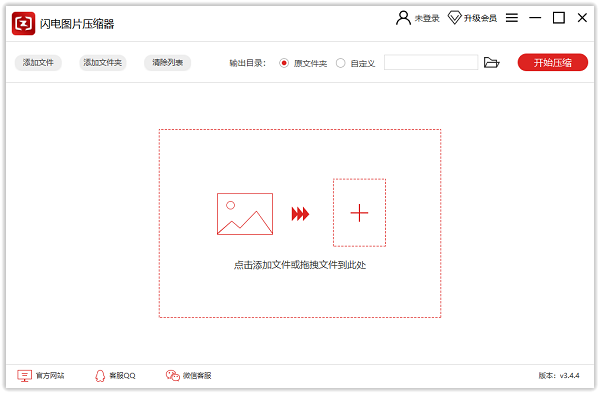Open the 客服QQ penguin icon

(x=100, y=376)
